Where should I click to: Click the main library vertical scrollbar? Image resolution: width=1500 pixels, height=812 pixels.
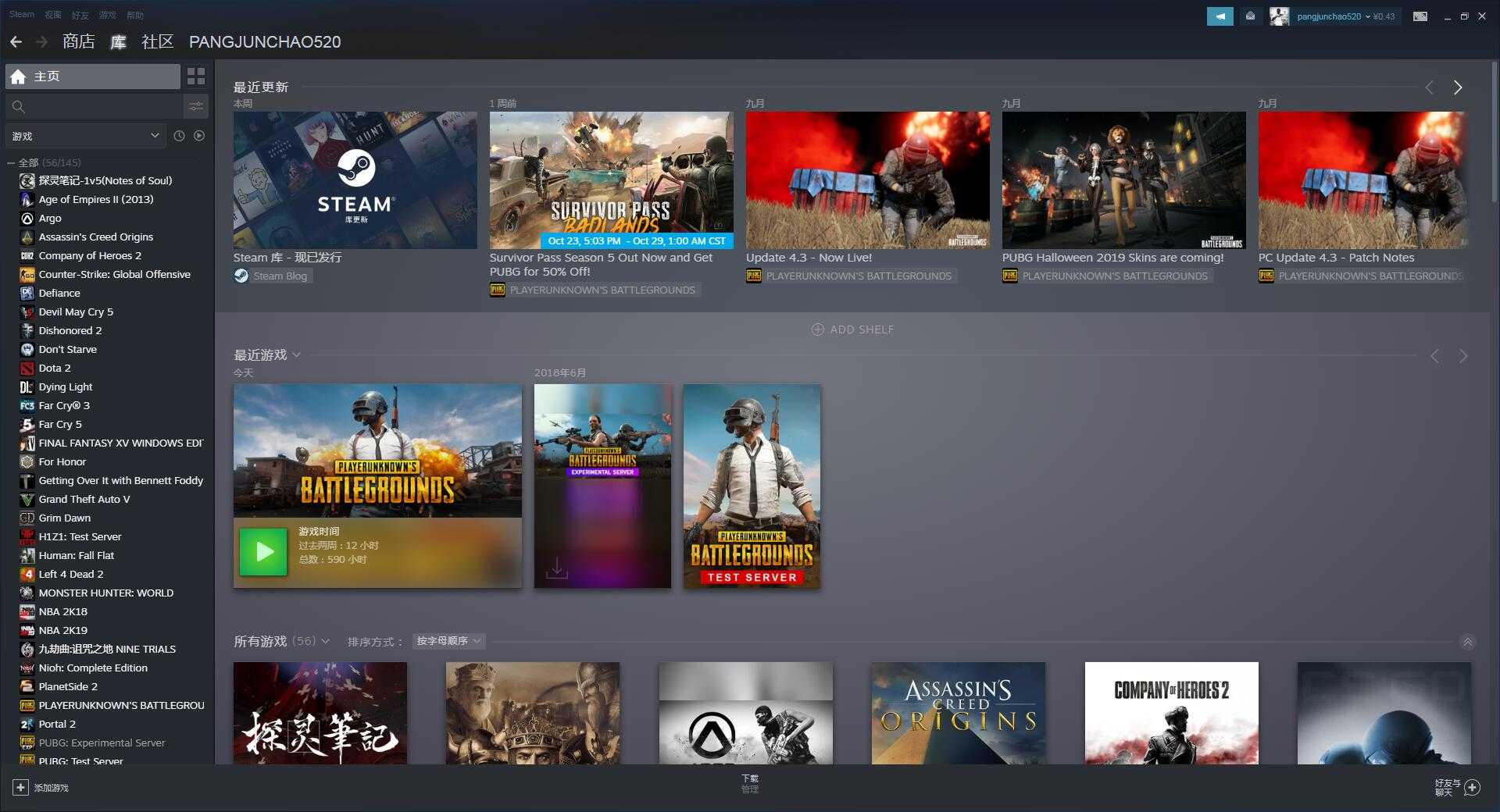1495,133
